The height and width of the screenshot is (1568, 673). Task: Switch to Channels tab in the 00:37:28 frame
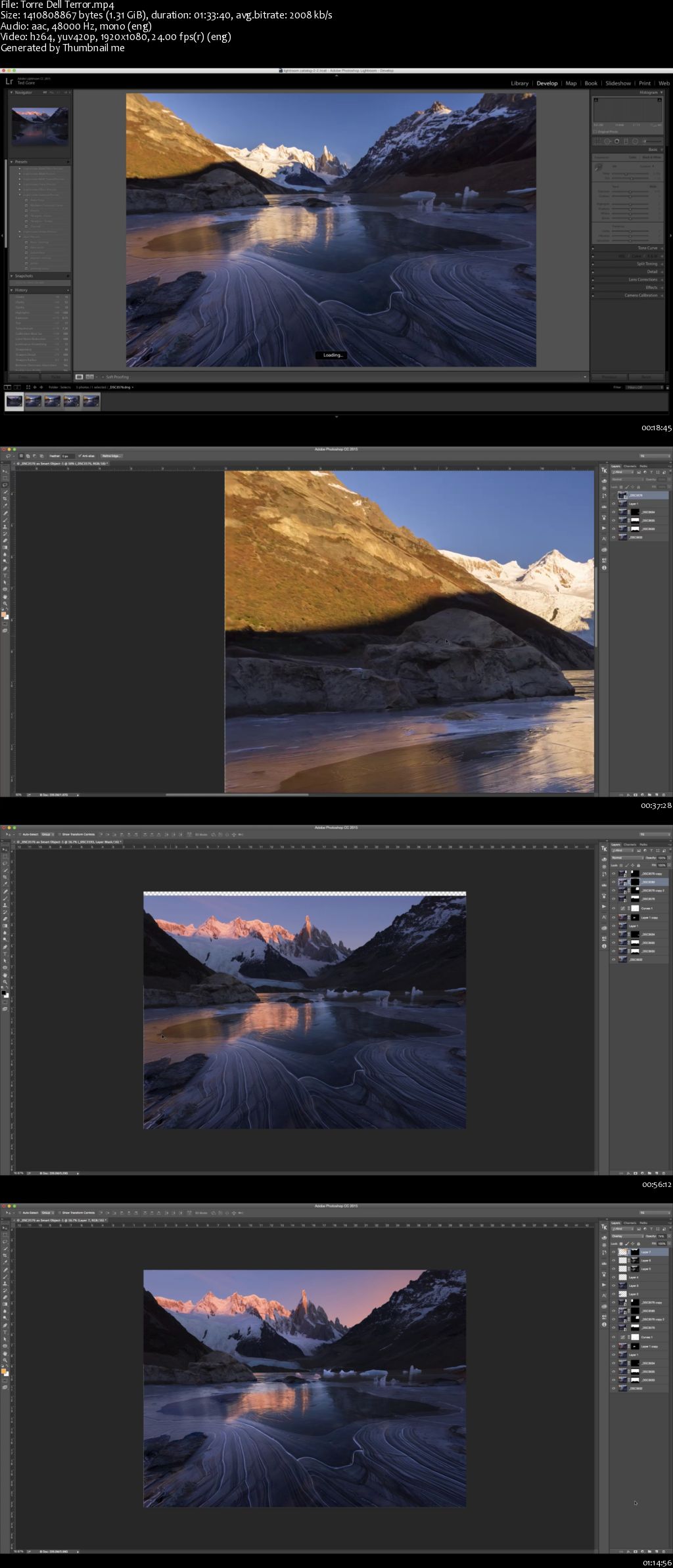click(x=630, y=466)
